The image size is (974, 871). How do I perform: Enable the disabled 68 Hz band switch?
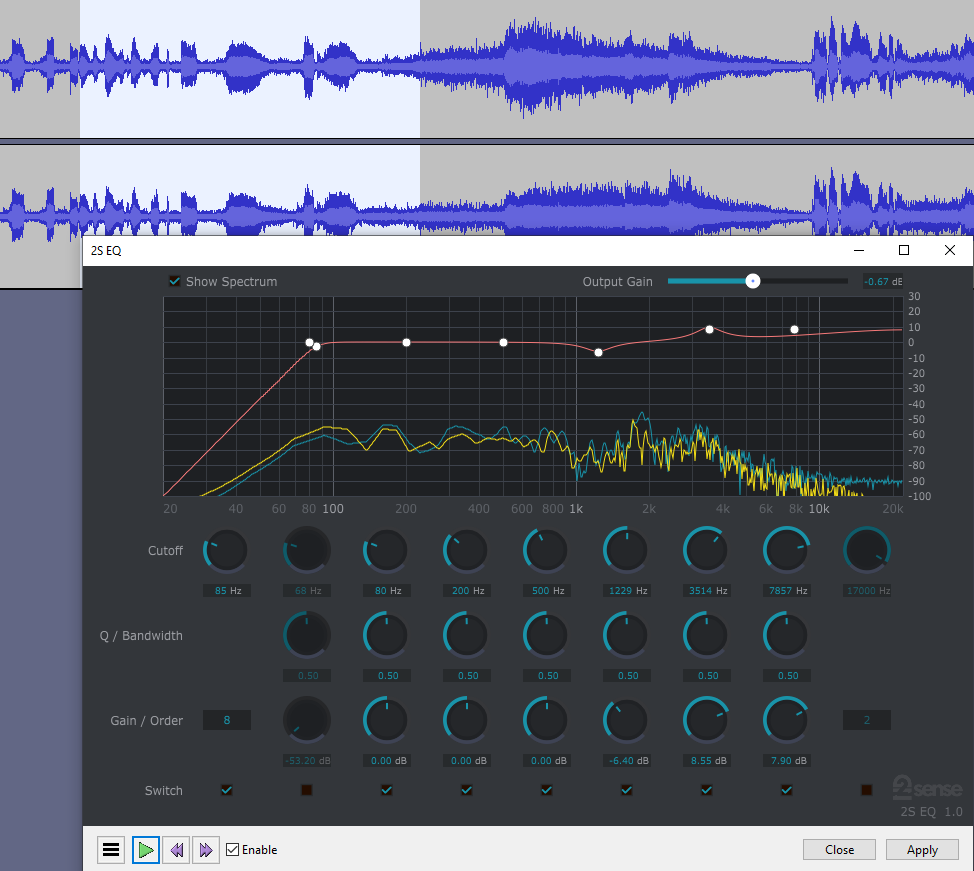coord(306,790)
